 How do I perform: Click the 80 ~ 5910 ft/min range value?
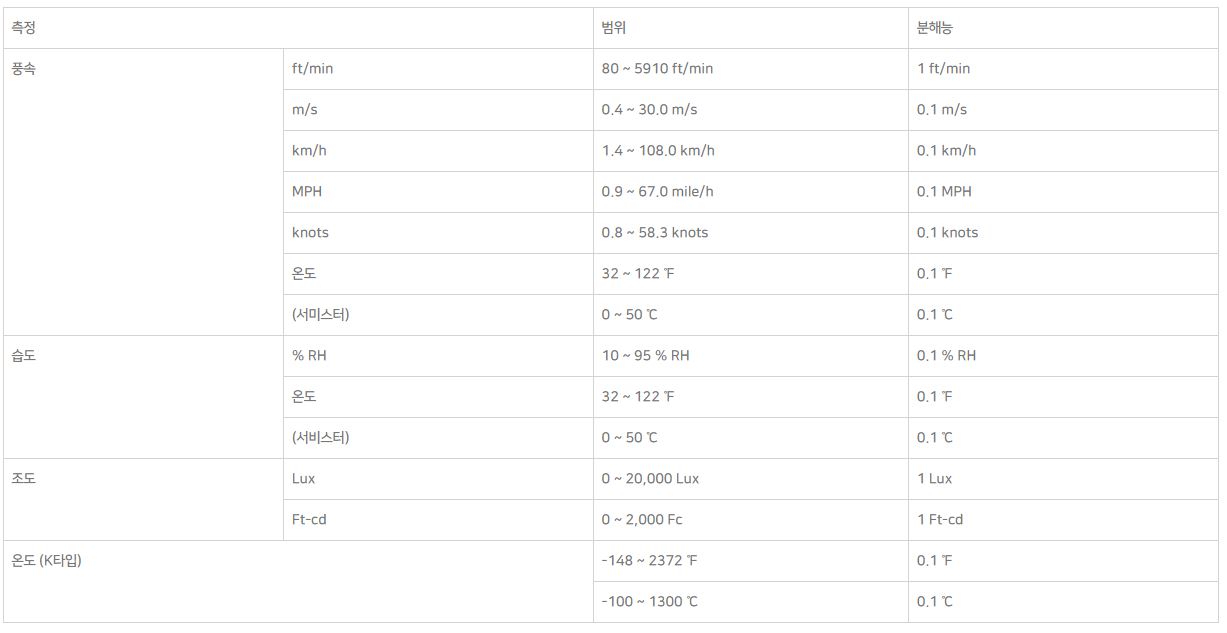click(x=657, y=69)
